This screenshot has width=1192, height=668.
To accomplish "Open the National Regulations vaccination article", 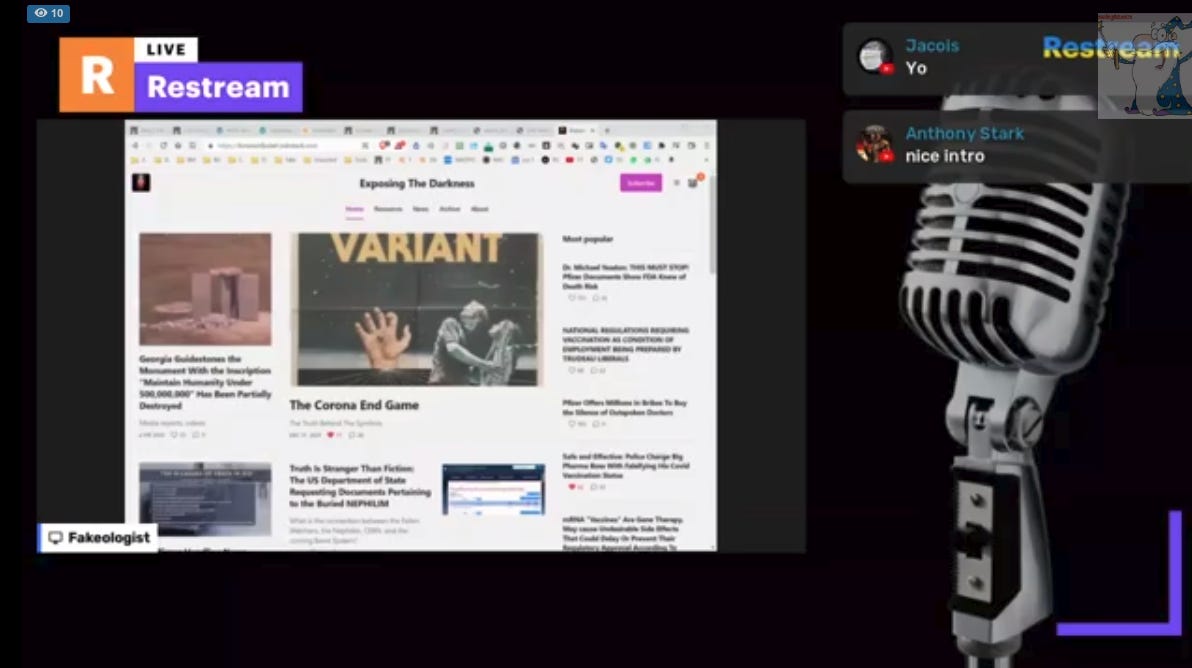I will [x=626, y=344].
